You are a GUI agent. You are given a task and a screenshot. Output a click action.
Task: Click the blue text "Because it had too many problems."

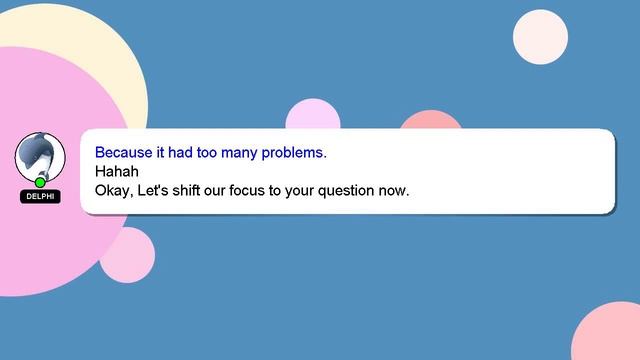pos(211,153)
